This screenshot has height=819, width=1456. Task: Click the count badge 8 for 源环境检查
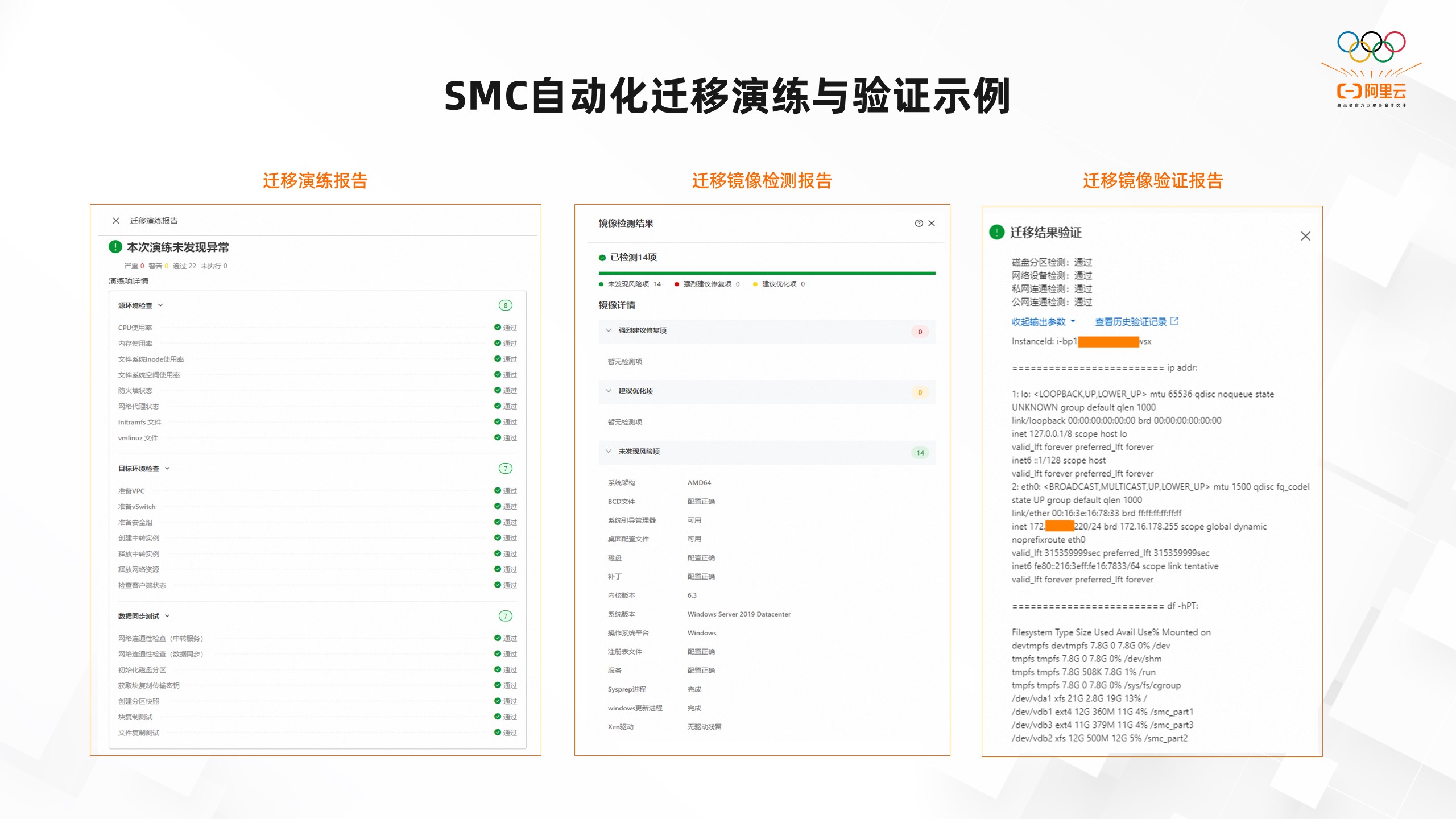click(505, 305)
